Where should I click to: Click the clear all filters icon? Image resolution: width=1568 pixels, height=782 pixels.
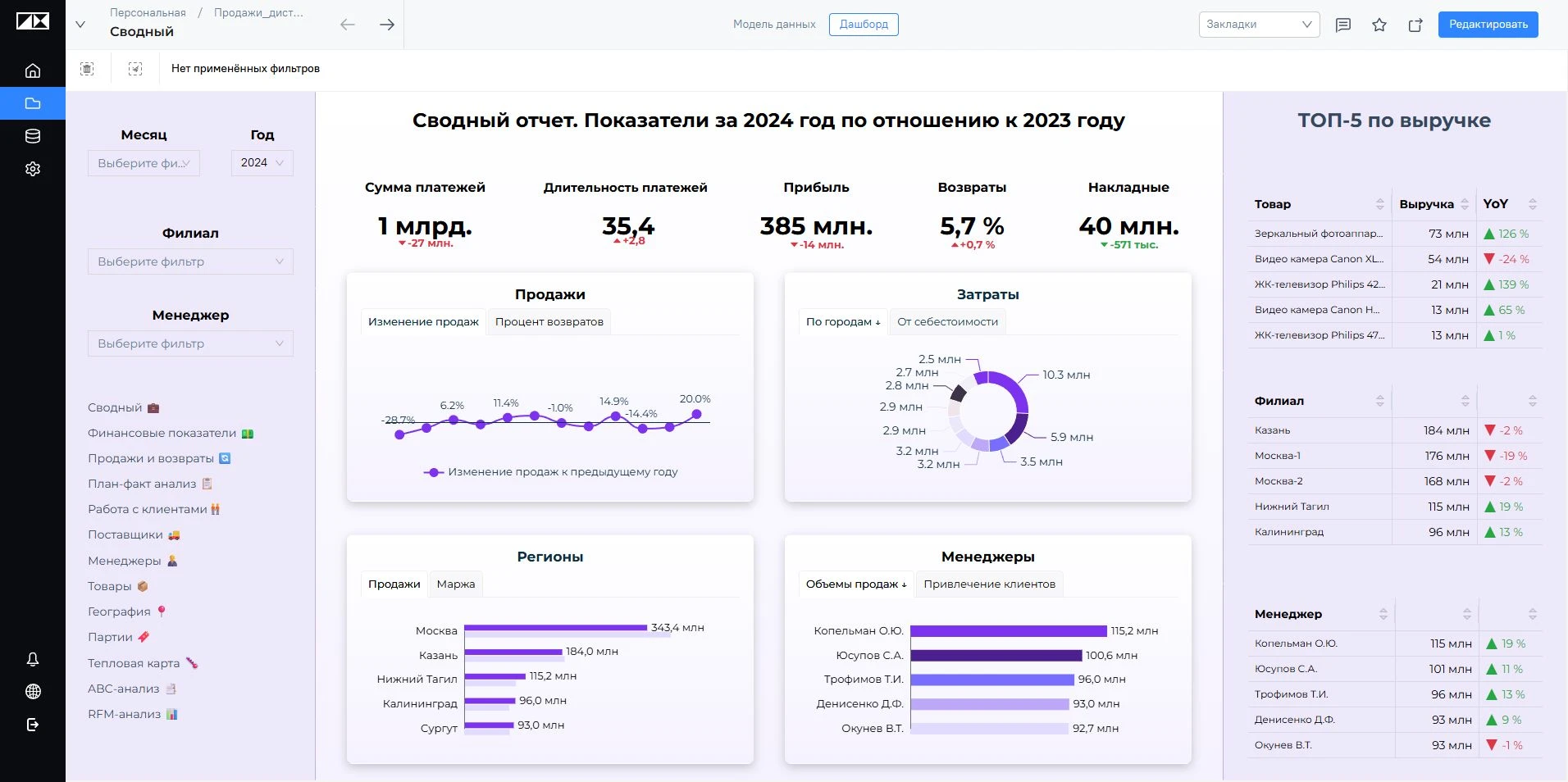(87, 69)
